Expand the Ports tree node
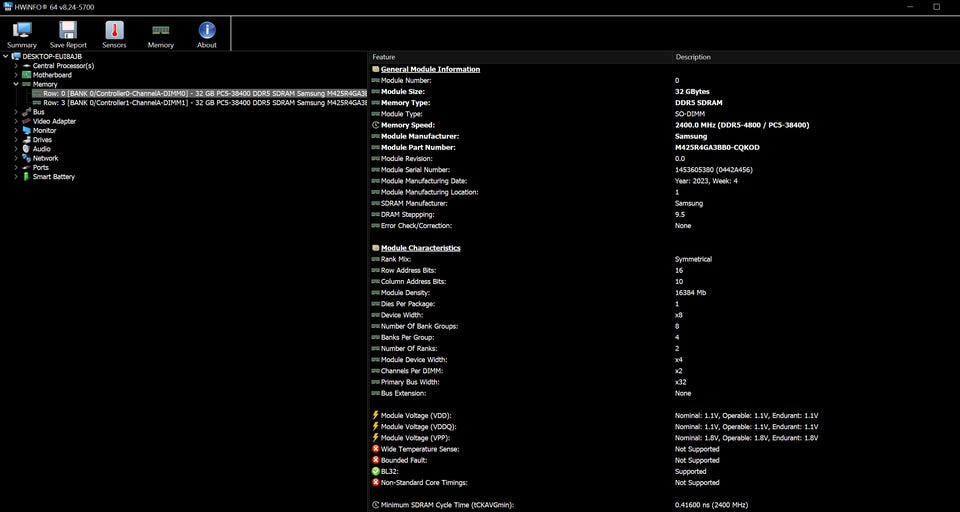The width and height of the screenshot is (960, 512). click(17, 167)
